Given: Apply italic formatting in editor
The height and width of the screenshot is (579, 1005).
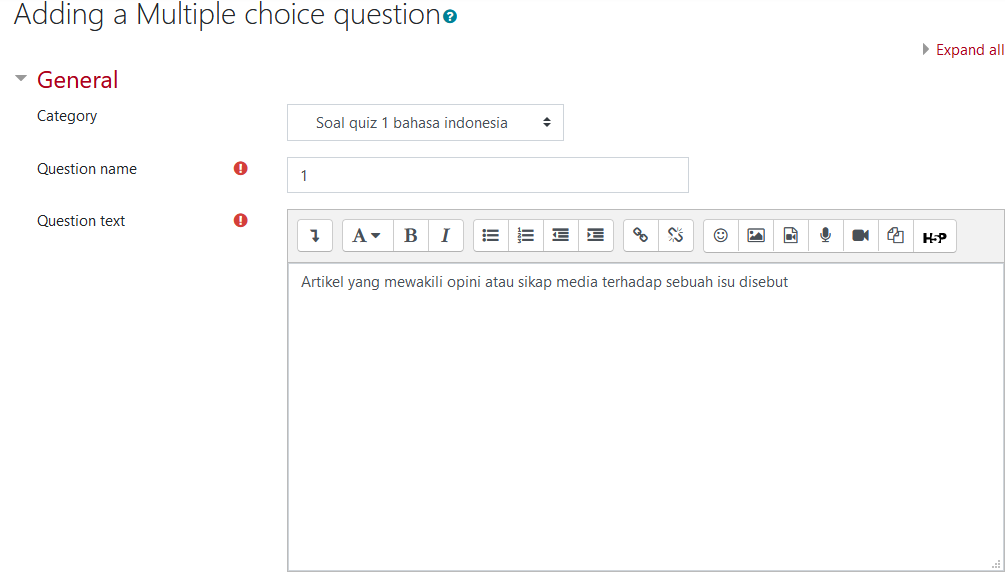Looking at the screenshot, I should coord(445,236).
